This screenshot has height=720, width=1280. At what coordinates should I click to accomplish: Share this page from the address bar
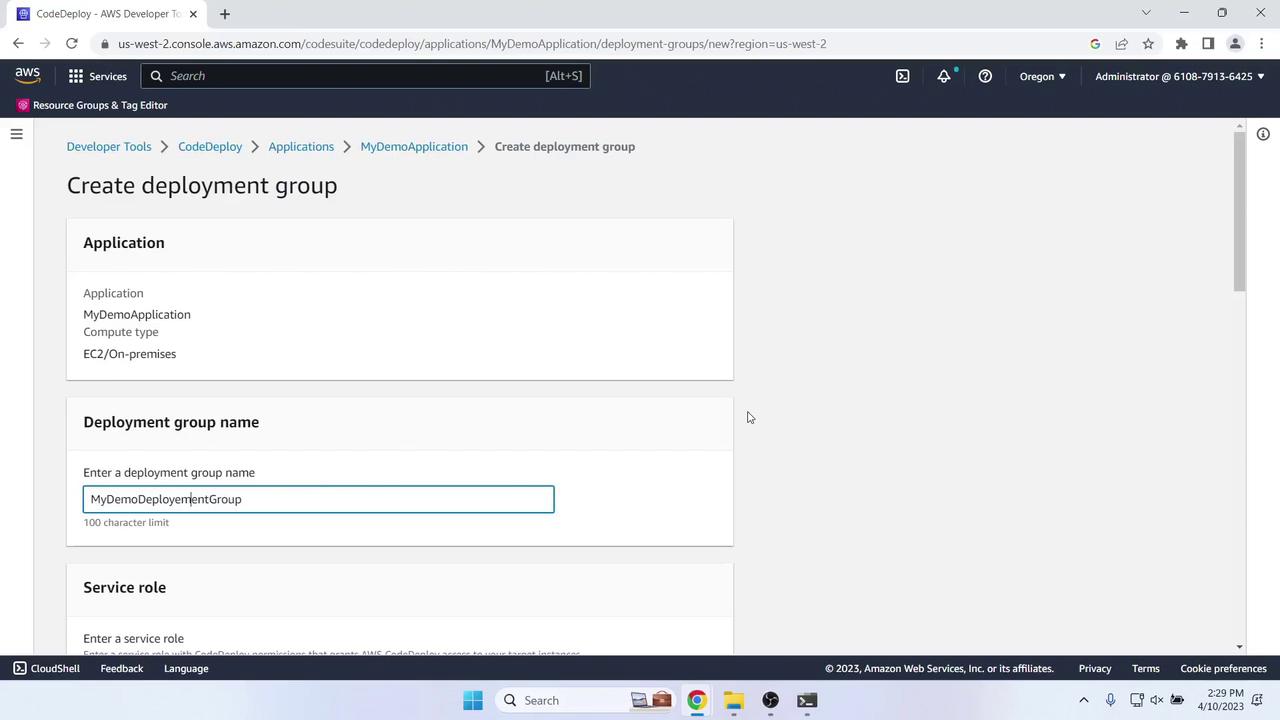point(1122,44)
